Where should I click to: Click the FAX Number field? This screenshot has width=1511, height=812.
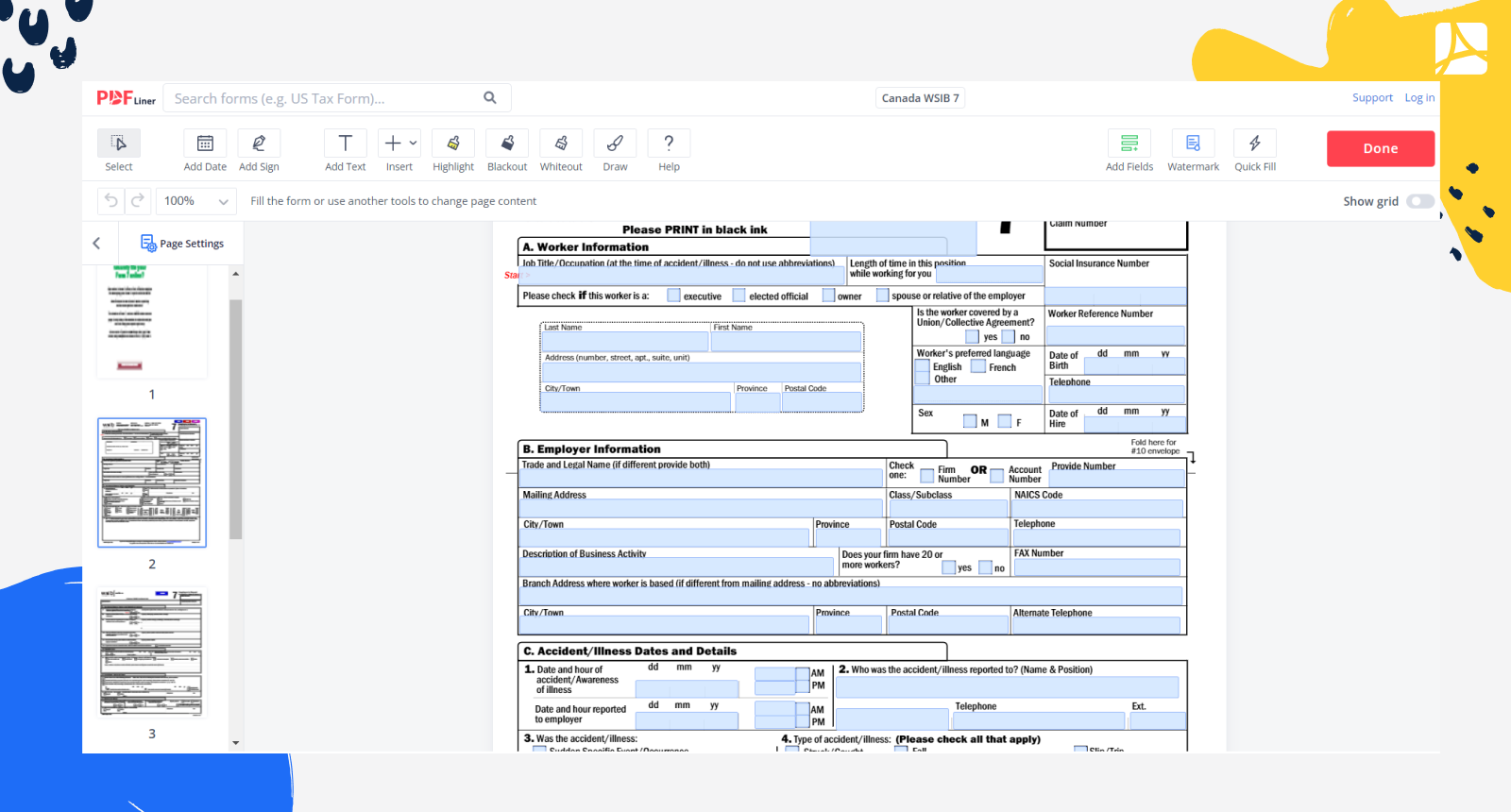(1096, 567)
